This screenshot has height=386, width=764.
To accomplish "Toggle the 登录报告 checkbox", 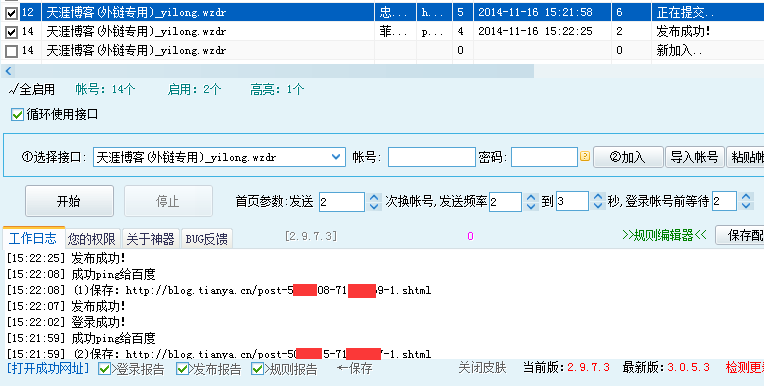I will click(104, 368).
